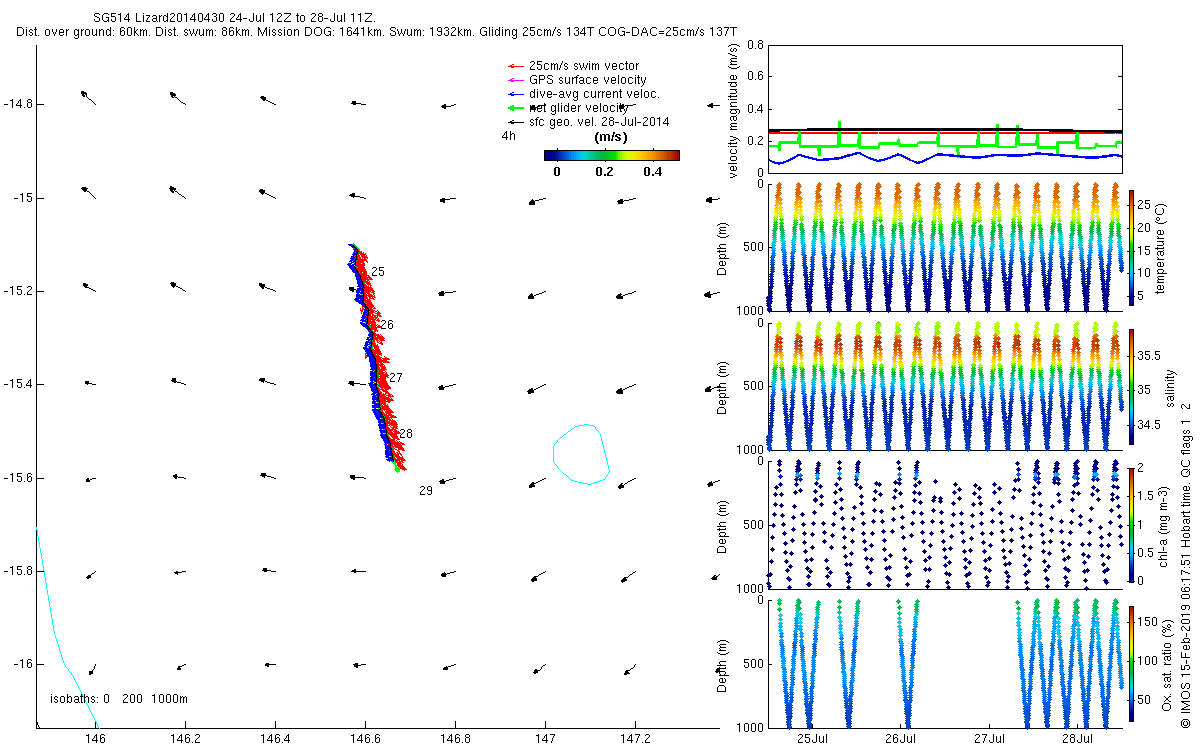Click the 'sfc geo. vel. 28-Jul-2014' legend label
The image size is (1200, 750).
(599, 121)
